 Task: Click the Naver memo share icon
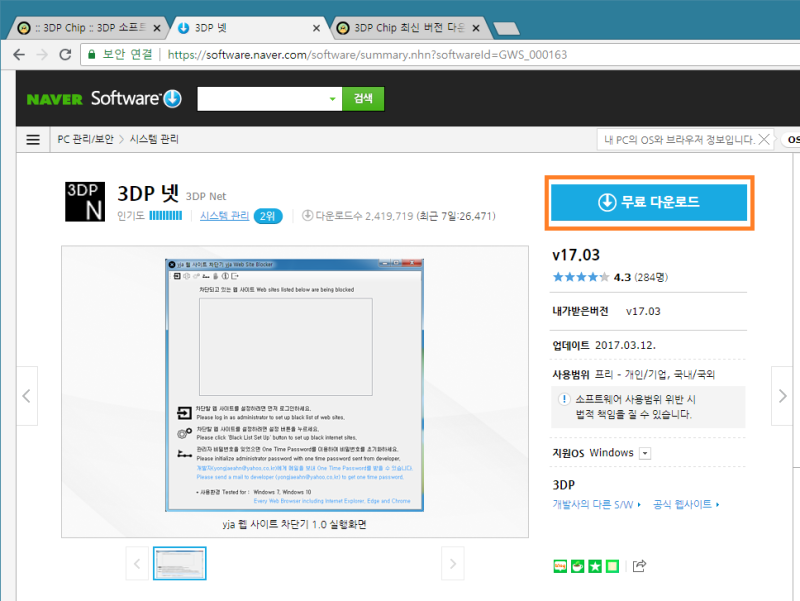[x=614, y=566]
